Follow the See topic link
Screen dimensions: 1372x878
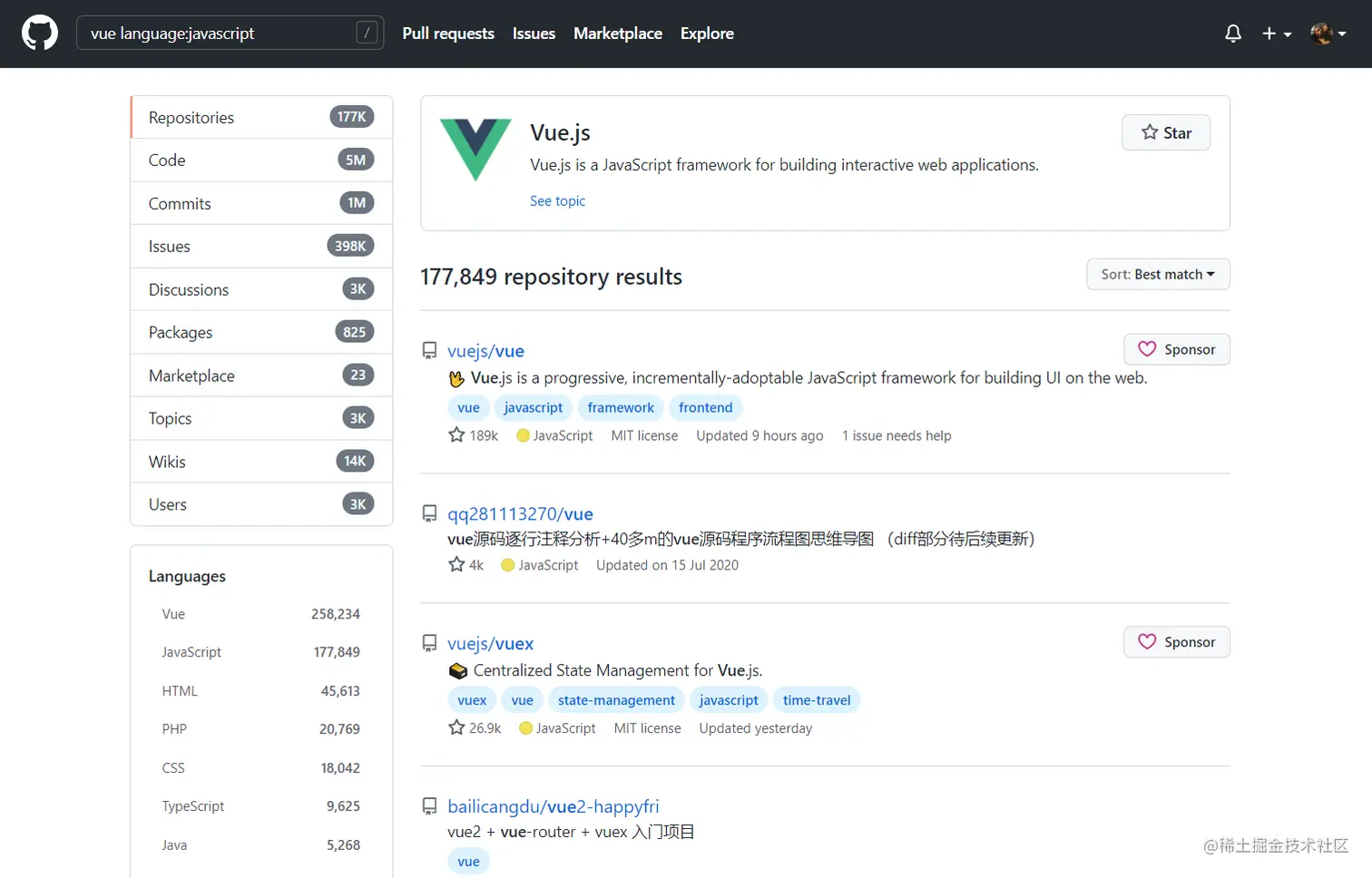557,201
